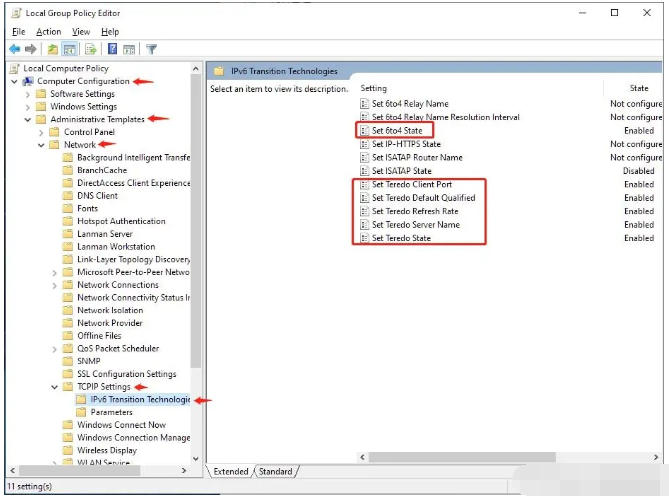Image resolution: width=669 pixels, height=500 pixels.
Task: Click the Set Teredo Client Port icon
Action: tap(364, 184)
